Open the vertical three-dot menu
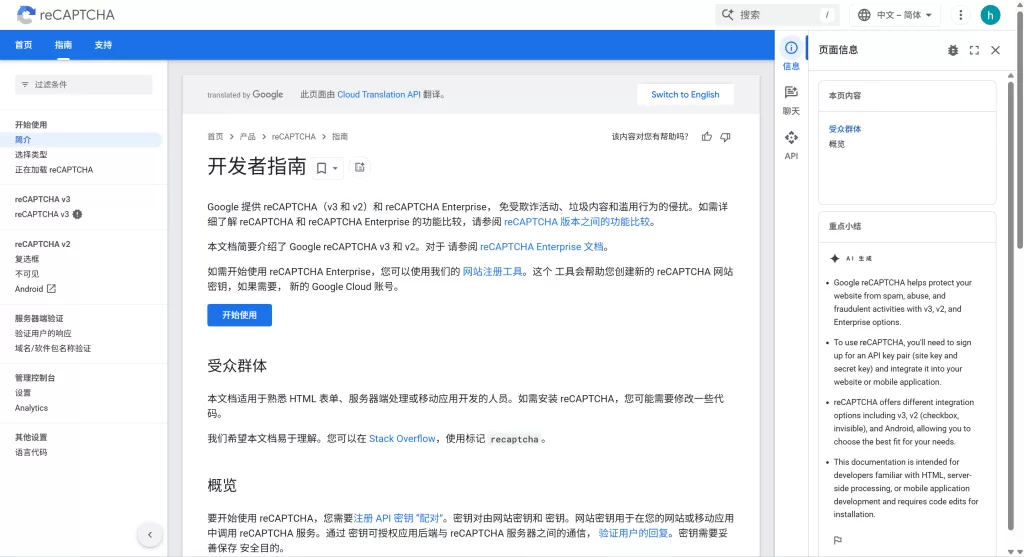1024x557 pixels. (961, 15)
